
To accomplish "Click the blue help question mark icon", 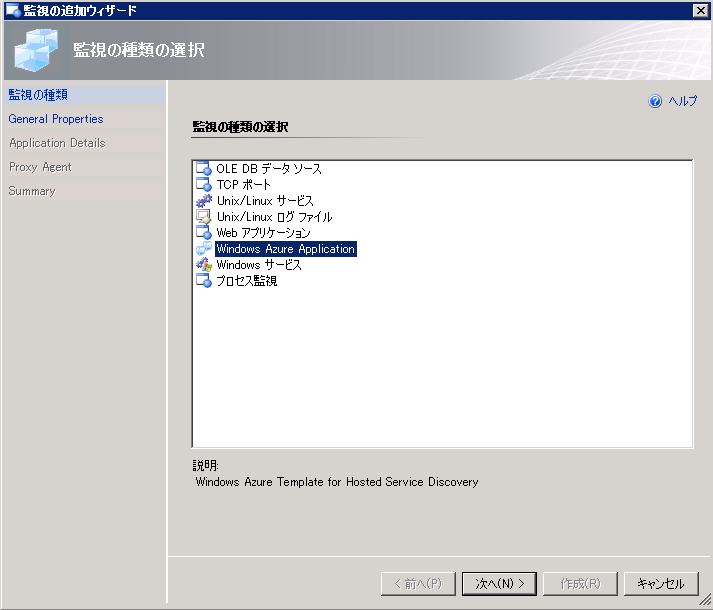I will (x=655, y=101).
